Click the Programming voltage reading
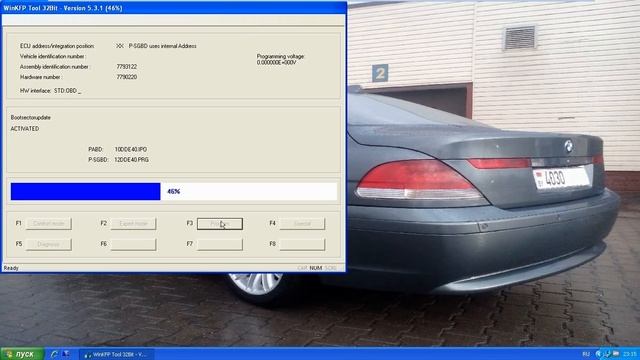This screenshot has width=640, height=360. (x=280, y=60)
